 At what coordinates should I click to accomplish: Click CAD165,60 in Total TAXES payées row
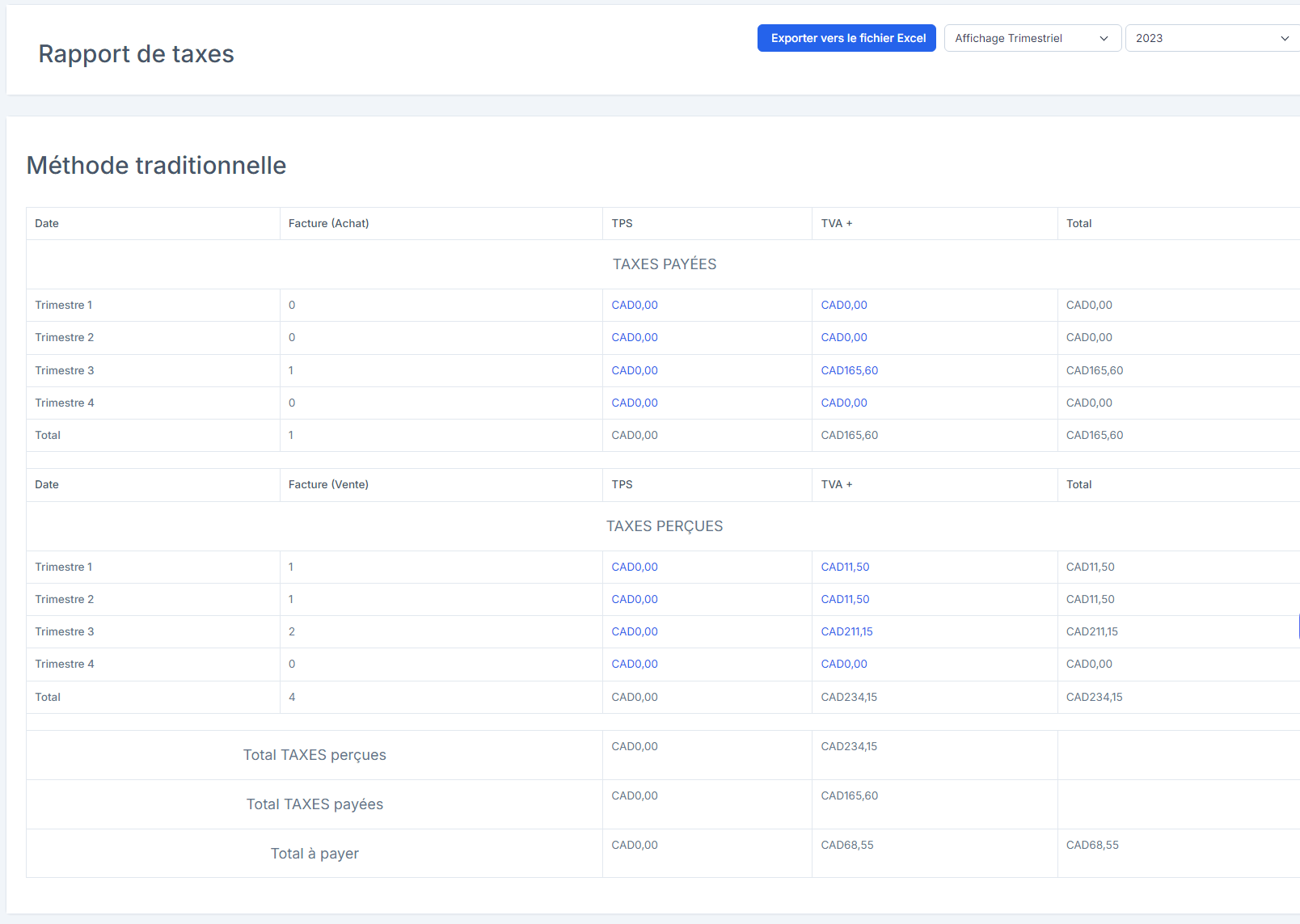pyautogui.click(x=850, y=795)
